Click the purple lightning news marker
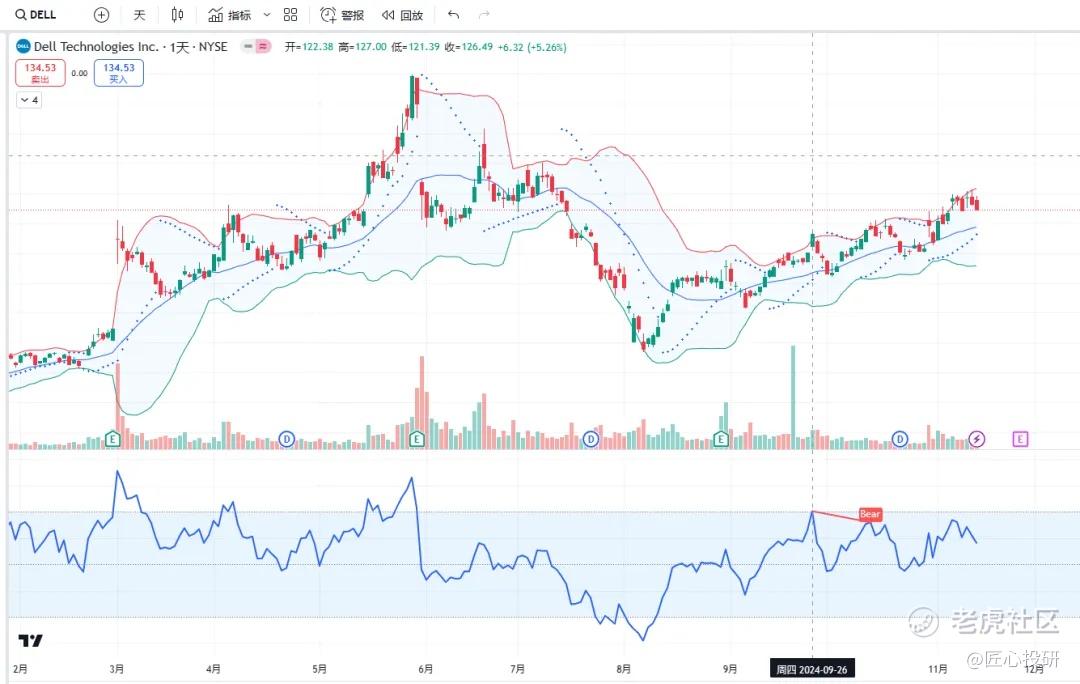This screenshot has width=1080, height=684. tap(977, 438)
